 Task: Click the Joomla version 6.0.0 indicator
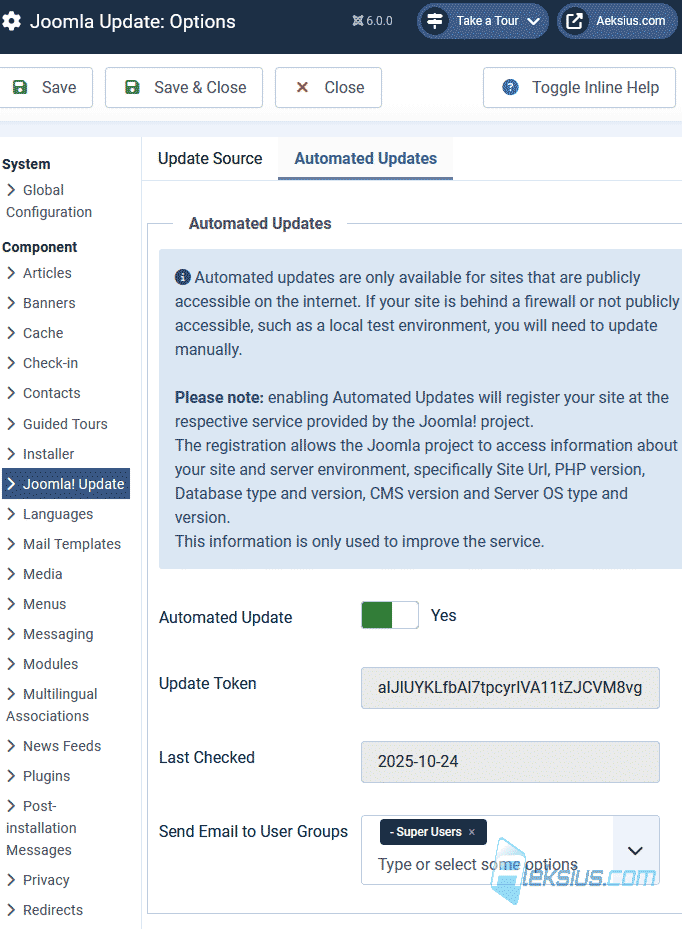[x=372, y=21]
